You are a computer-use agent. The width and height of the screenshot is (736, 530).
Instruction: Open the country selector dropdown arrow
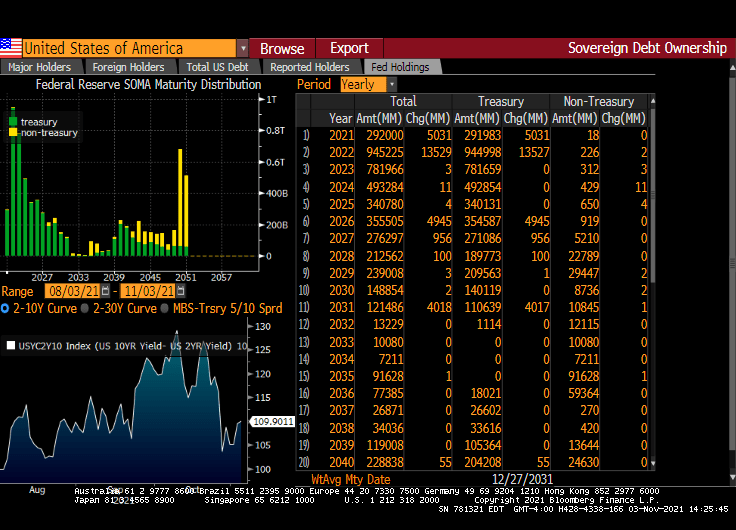(x=243, y=48)
